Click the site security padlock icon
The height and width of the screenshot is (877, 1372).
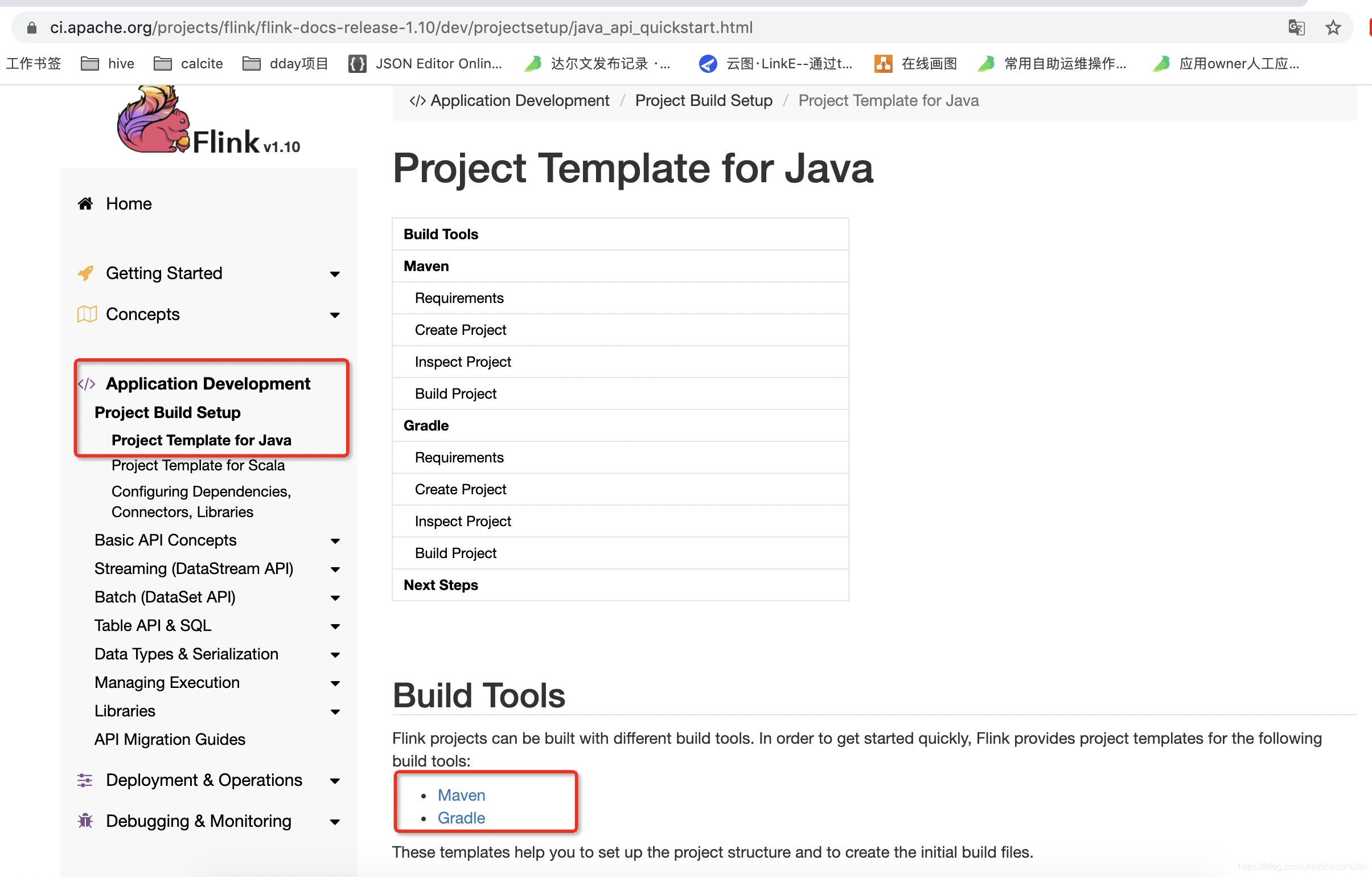31,27
